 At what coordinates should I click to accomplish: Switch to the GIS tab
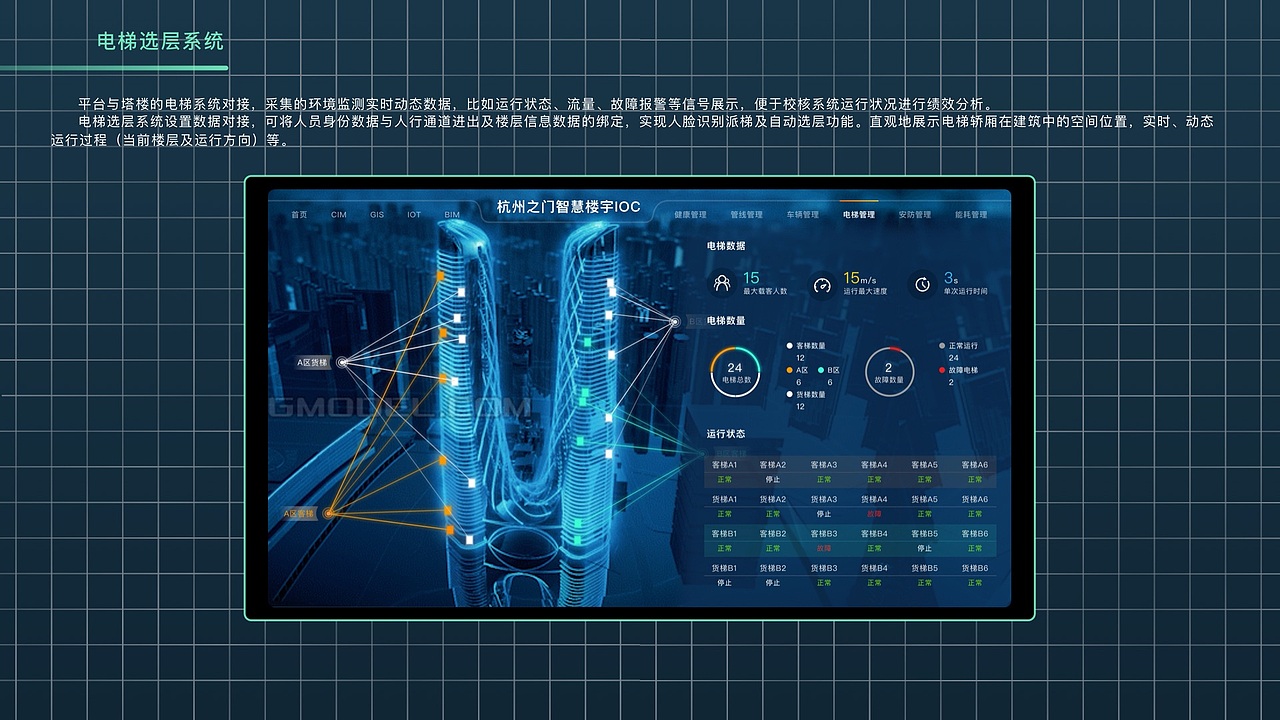(377, 215)
